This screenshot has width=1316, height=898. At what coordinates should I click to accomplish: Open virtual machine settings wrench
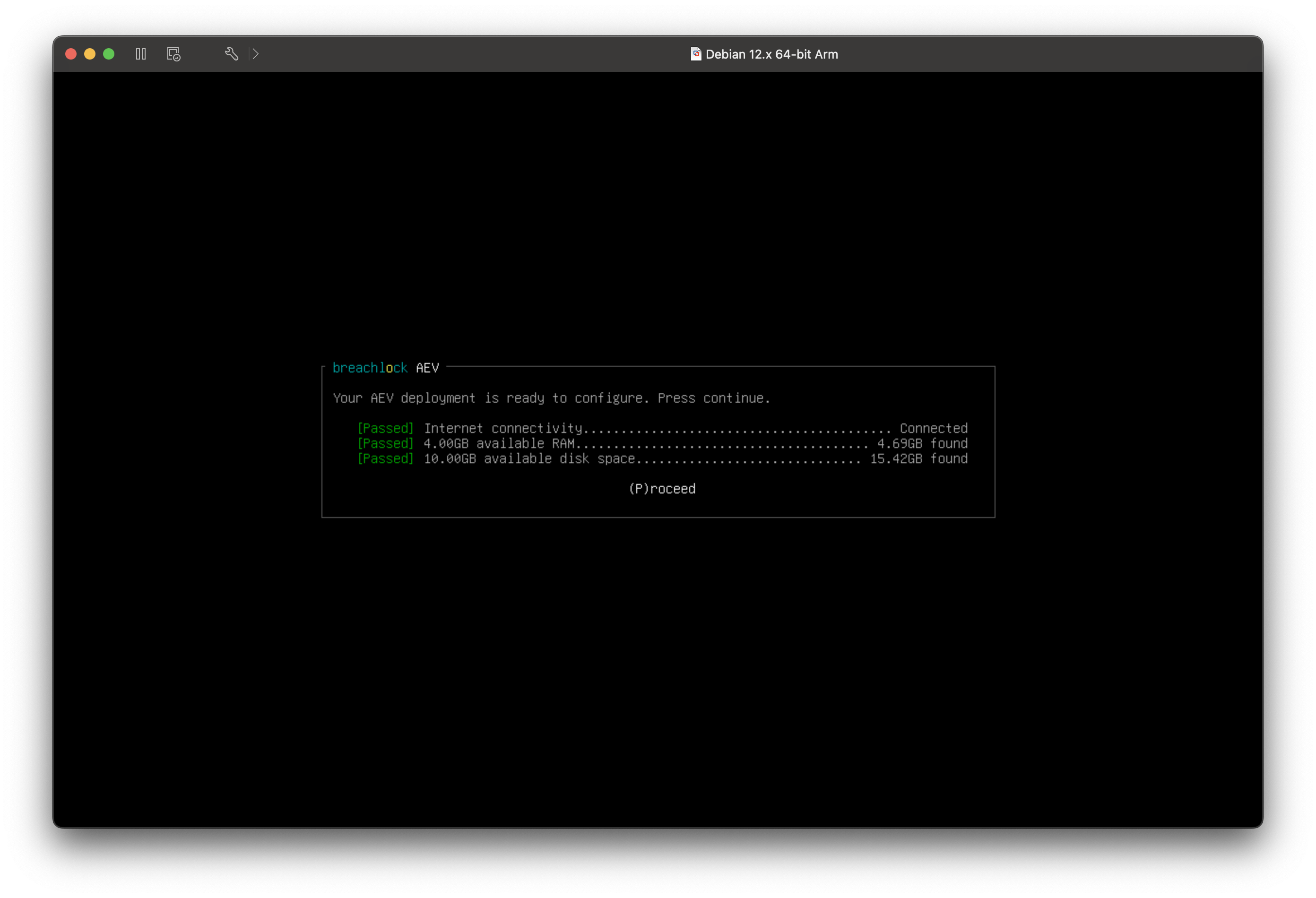click(232, 54)
